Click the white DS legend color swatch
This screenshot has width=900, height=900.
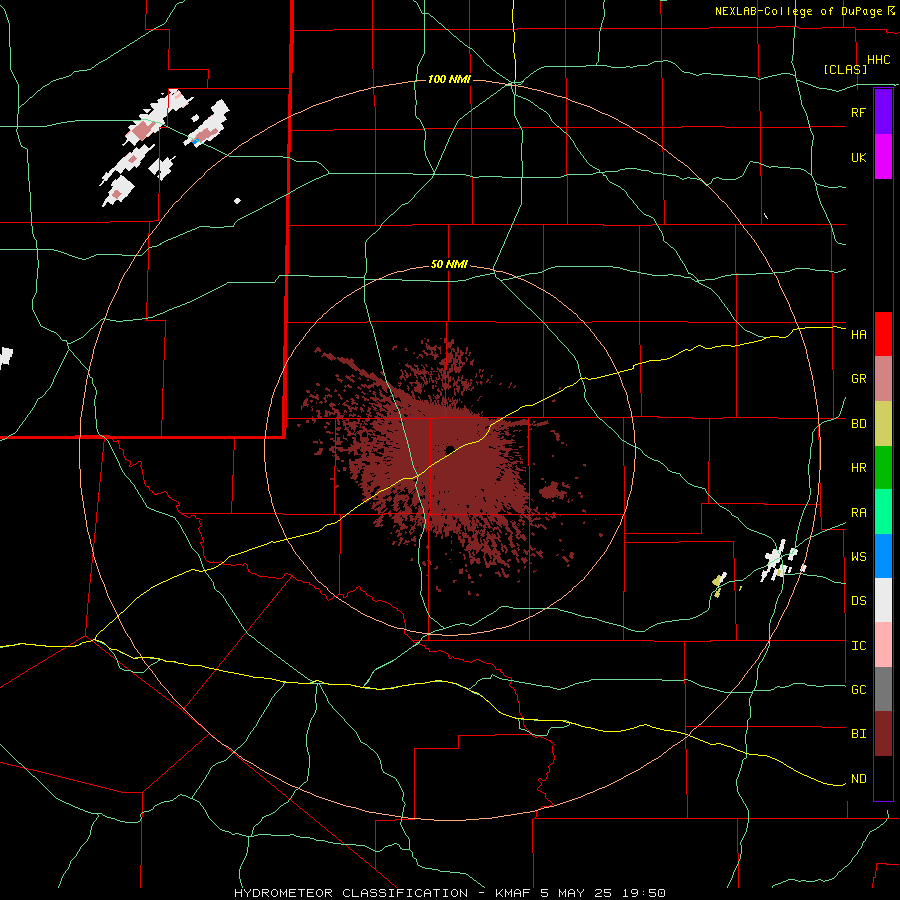point(883,600)
